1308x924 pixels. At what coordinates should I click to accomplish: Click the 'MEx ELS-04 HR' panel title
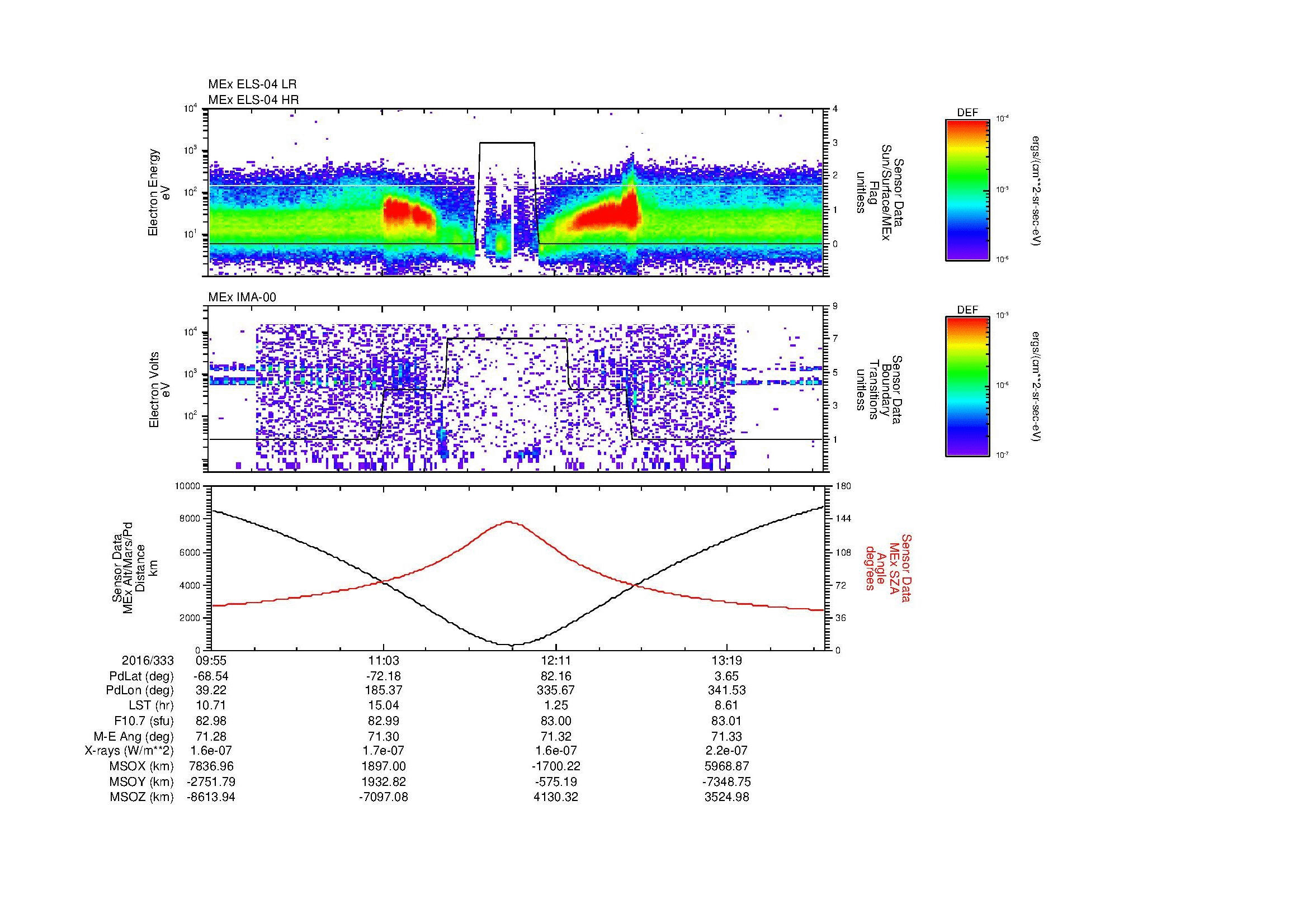tap(253, 100)
